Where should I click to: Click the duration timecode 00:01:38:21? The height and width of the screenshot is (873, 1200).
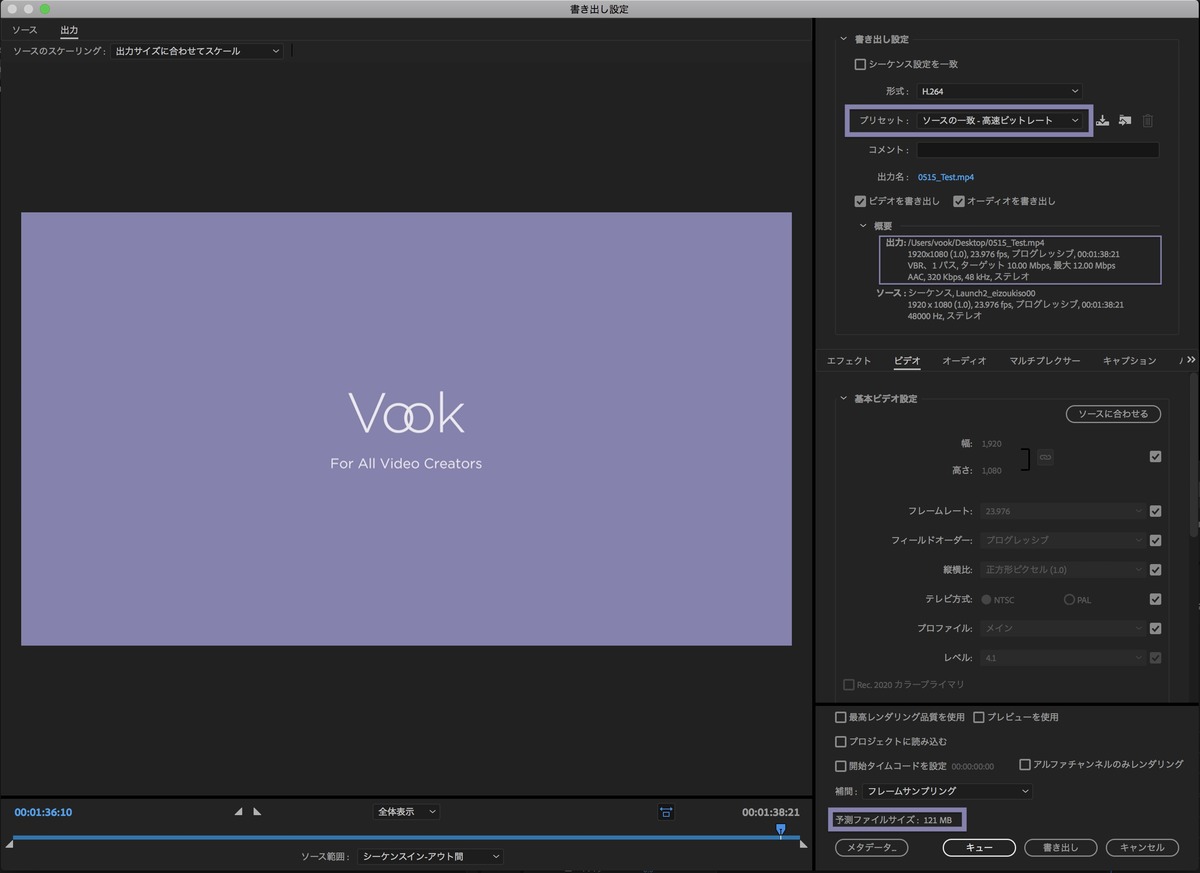pyautogui.click(x=771, y=812)
